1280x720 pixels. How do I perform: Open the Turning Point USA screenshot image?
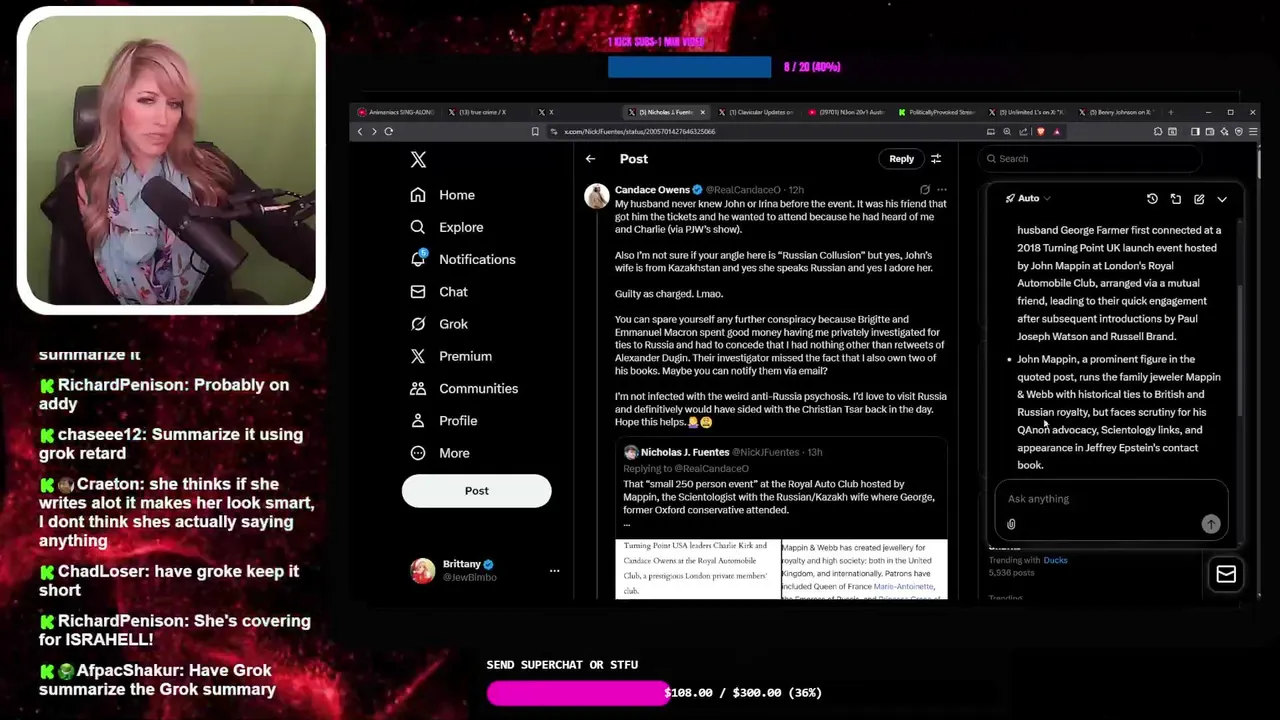click(697, 569)
